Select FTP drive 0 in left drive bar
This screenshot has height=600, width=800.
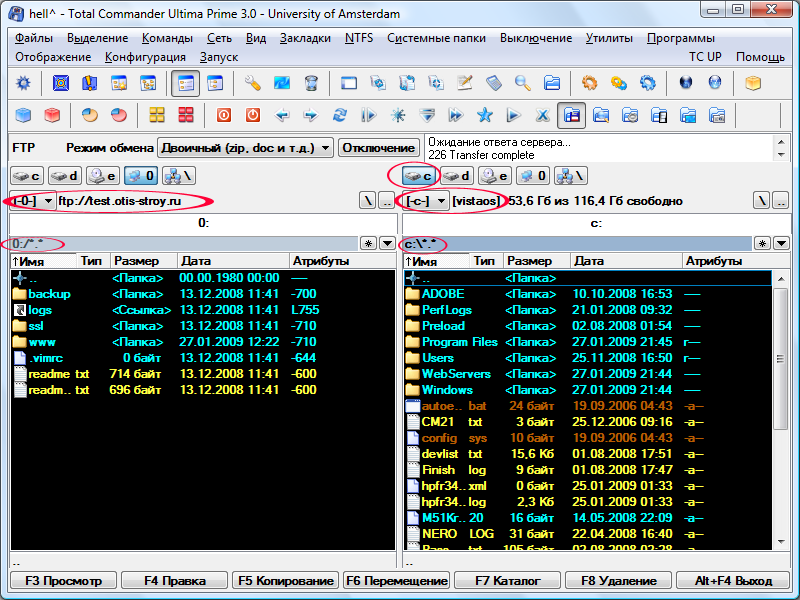(x=141, y=176)
